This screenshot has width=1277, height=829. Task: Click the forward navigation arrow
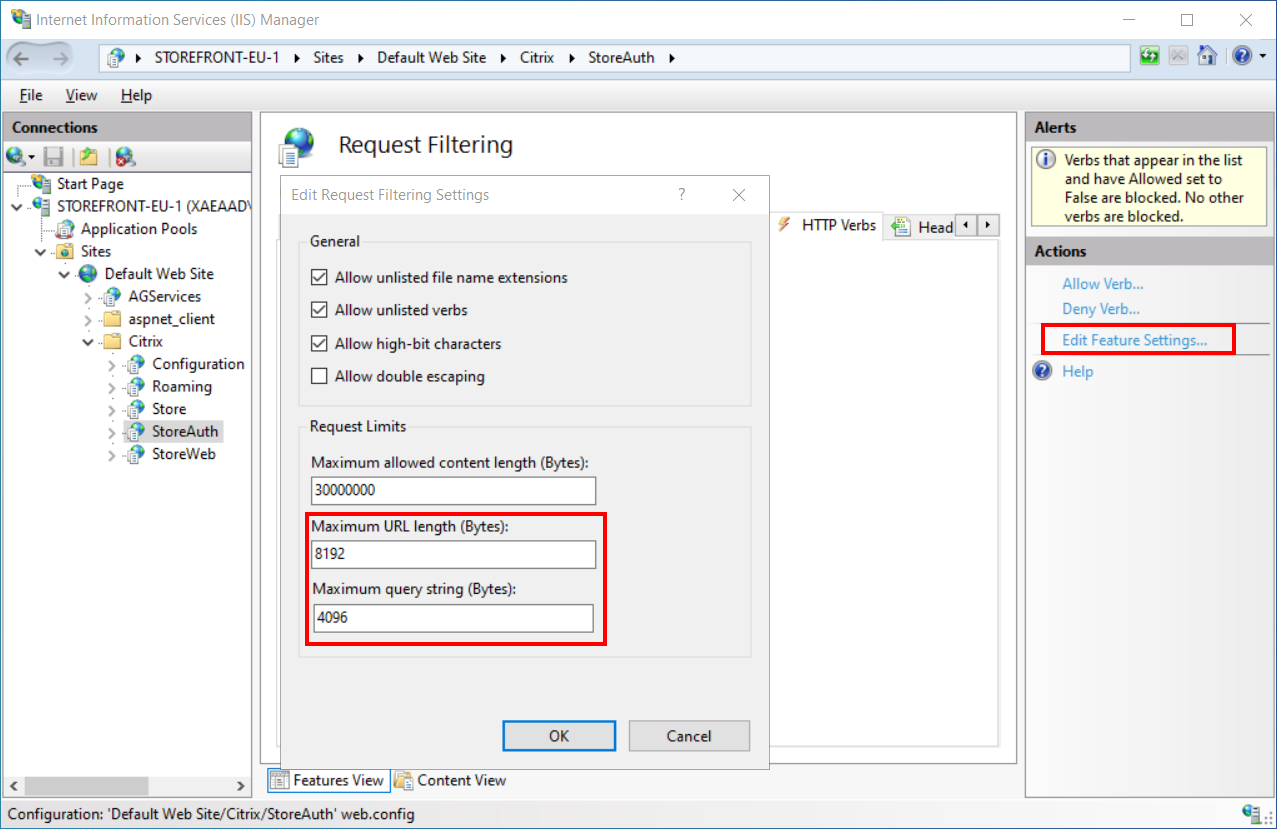tap(60, 58)
